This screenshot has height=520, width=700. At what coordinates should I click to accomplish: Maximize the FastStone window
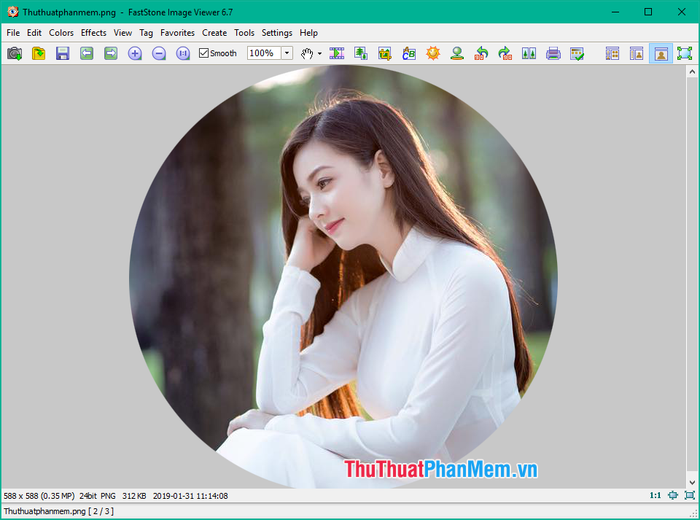[x=648, y=12]
